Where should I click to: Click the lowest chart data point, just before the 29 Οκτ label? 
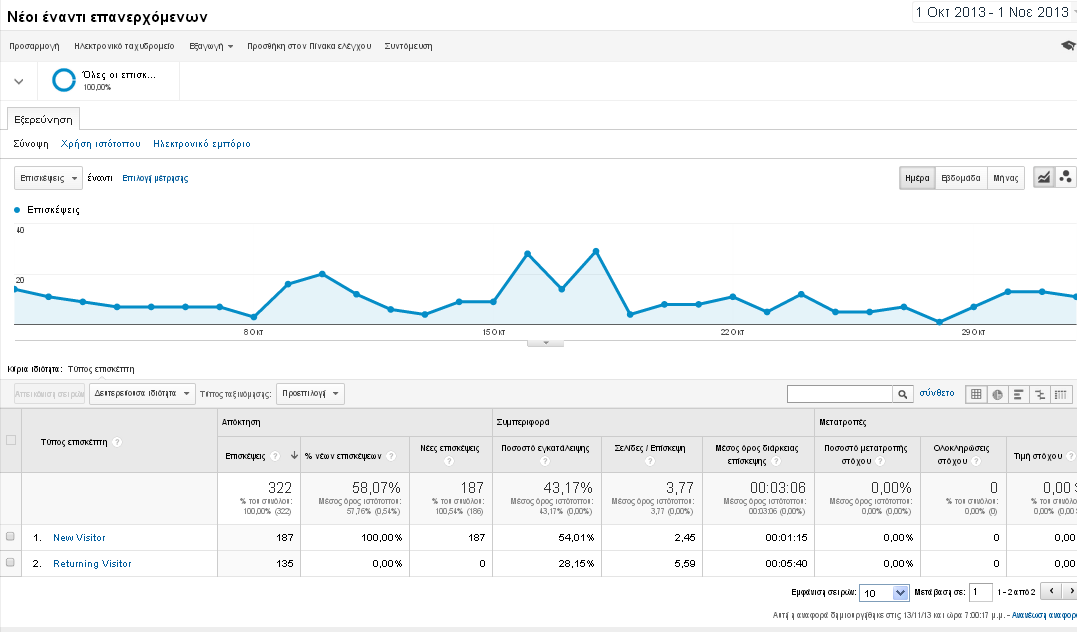tap(940, 321)
